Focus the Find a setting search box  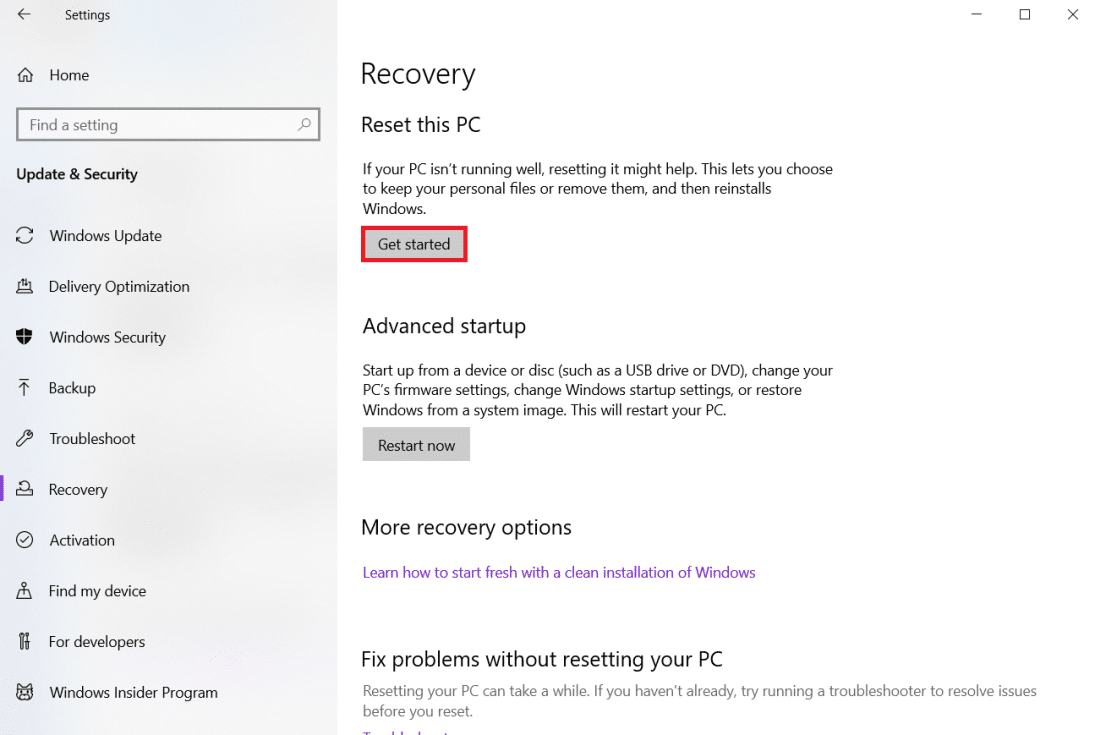pyautogui.click(x=155, y=125)
